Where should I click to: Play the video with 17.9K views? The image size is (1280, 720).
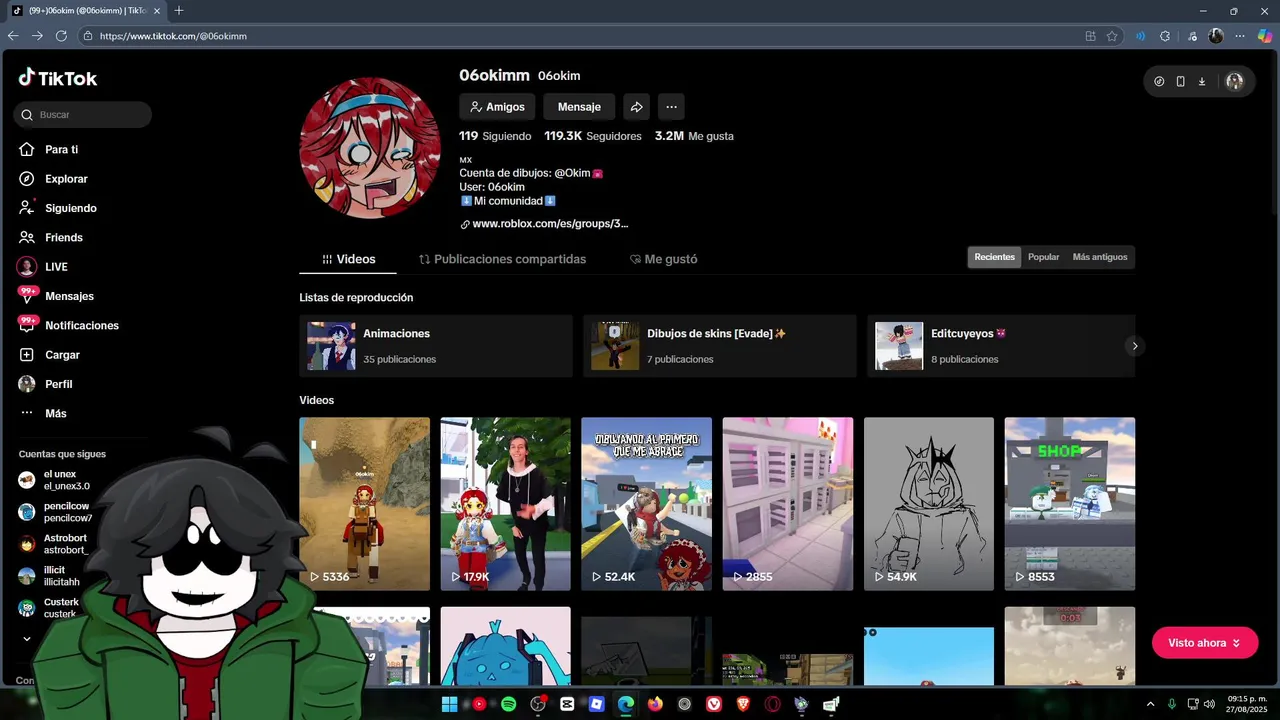tap(505, 504)
